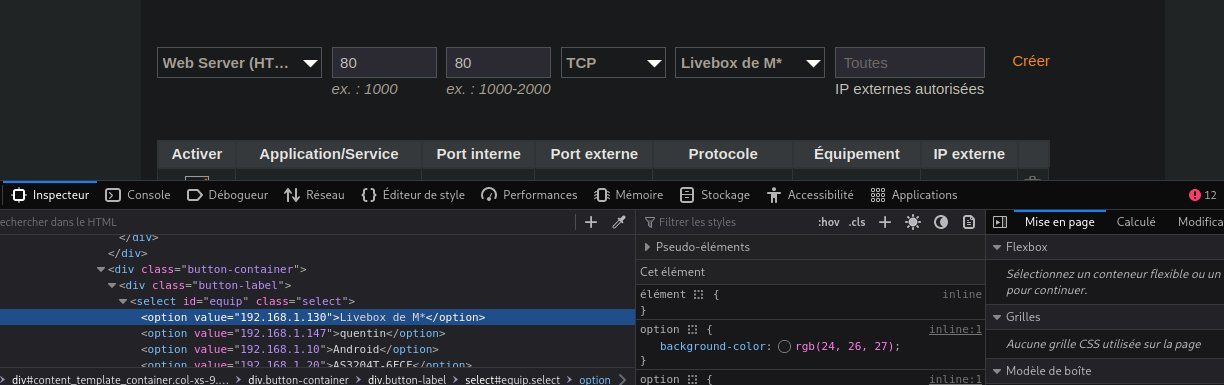Click the three-pane inspector toggle icon
Viewport: 1224px width, 385px height.
(x=999, y=222)
